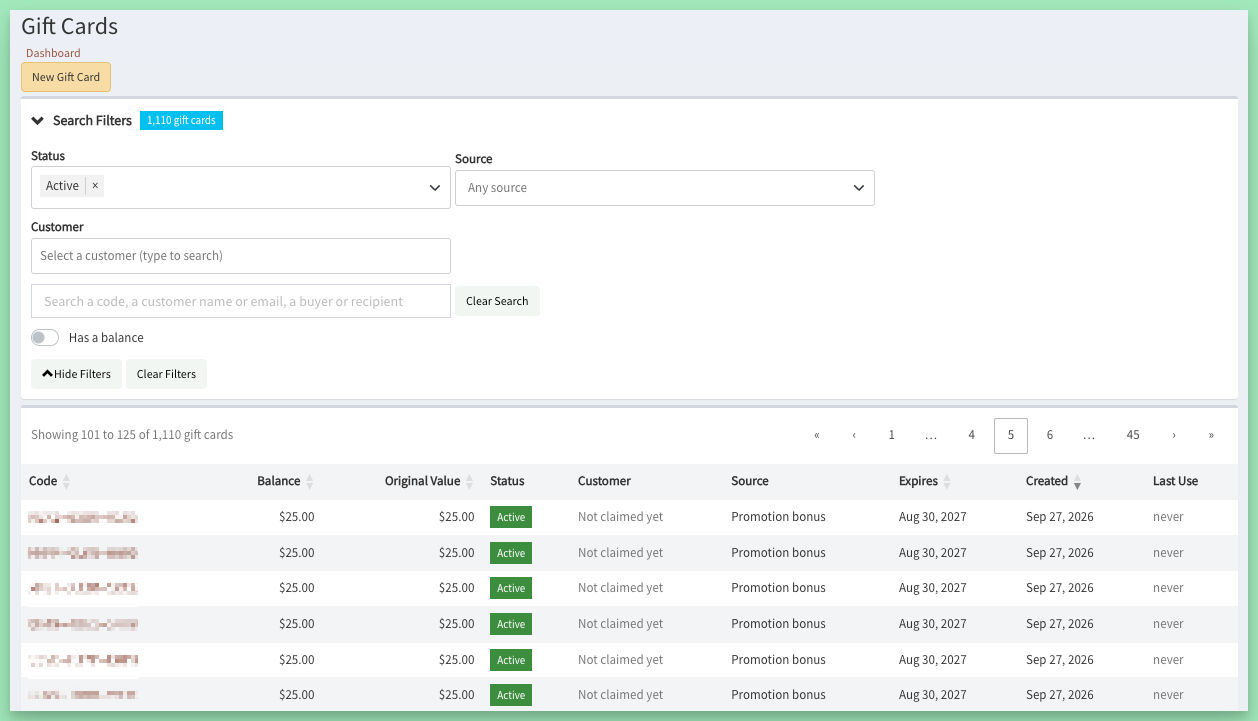Click the Customer column header
1258x721 pixels.
pyautogui.click(x=604, y=481)
